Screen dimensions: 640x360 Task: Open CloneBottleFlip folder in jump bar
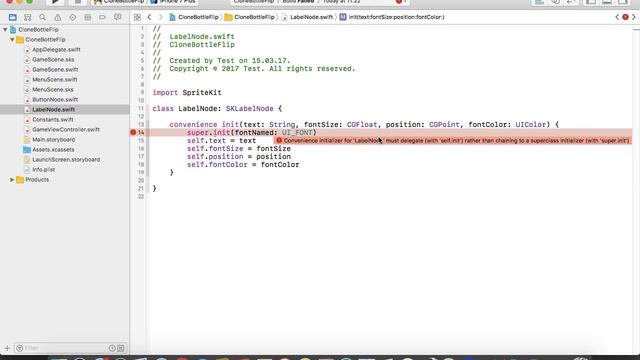(250, 17)
